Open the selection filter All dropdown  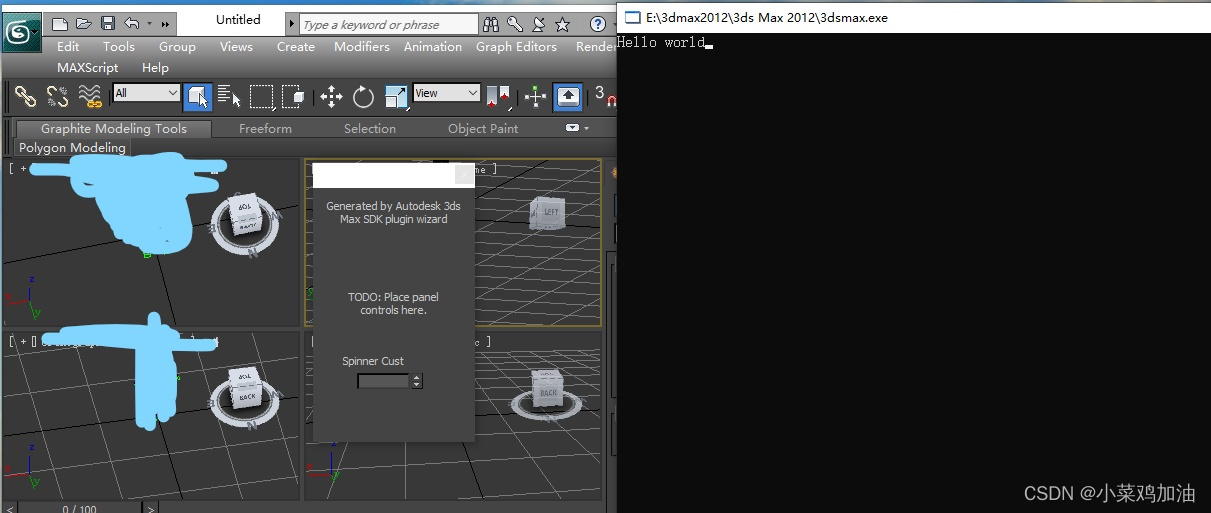coord(146,93)
